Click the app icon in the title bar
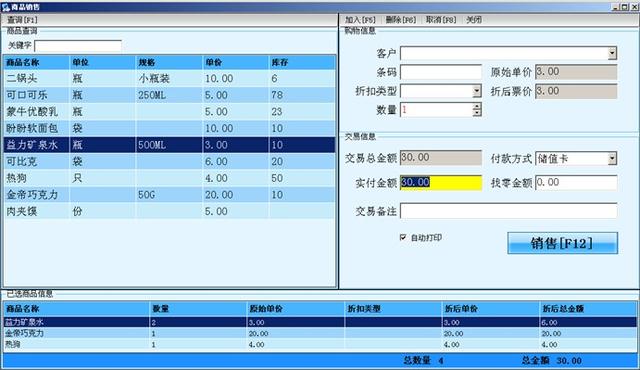Viewport: 640px width, 370px height. click(x=5, y=7)
